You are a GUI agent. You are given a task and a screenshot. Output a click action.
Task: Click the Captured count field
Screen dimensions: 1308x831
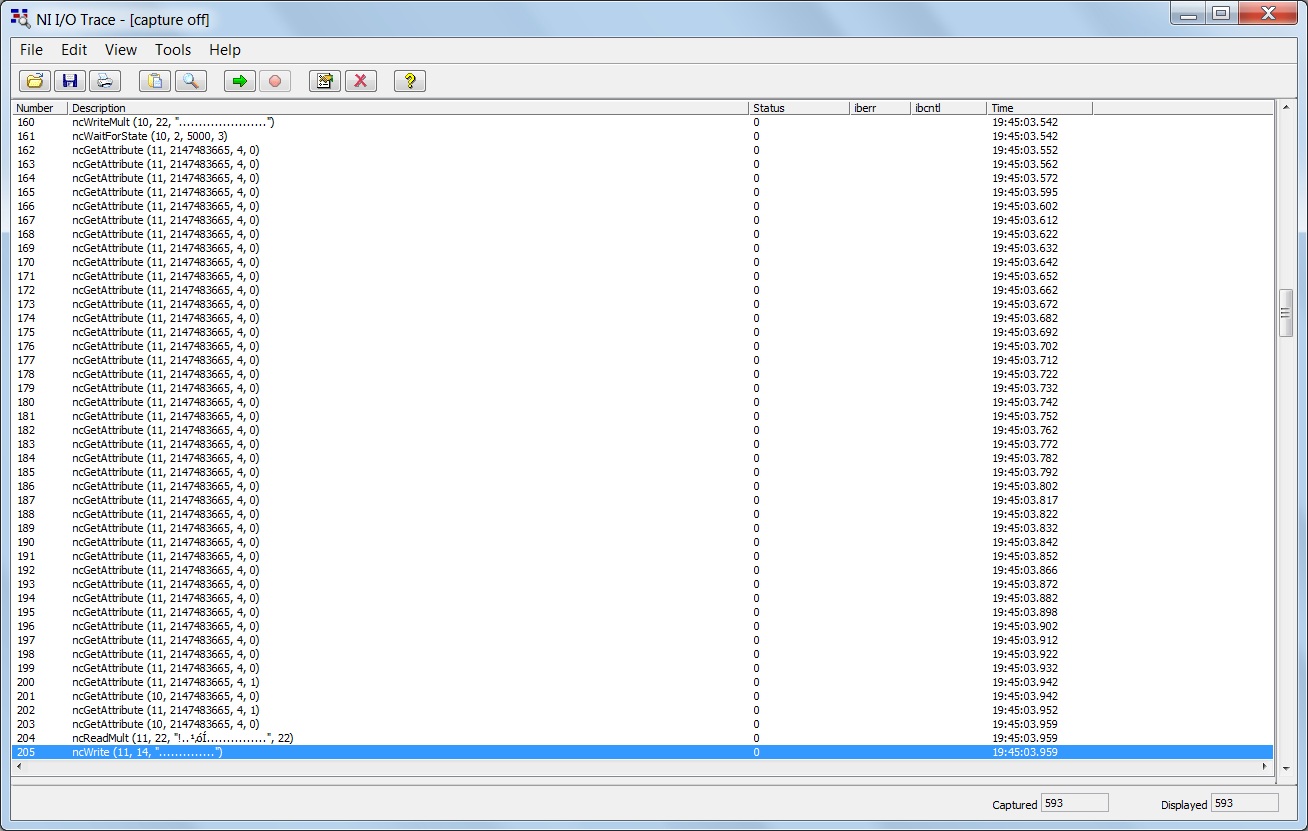(x=1075, y=803)
